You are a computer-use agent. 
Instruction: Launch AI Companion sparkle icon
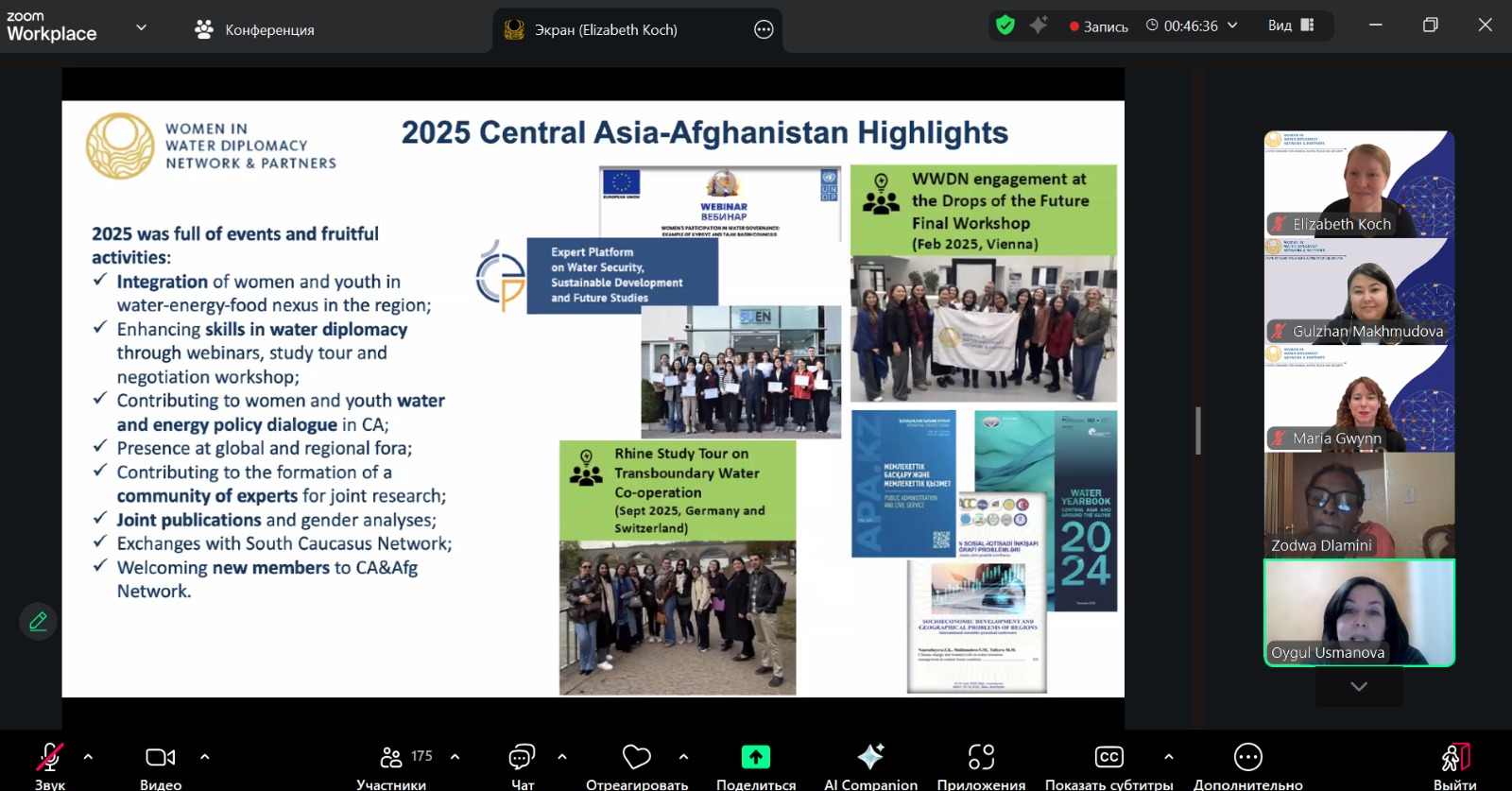click(869, 758)
